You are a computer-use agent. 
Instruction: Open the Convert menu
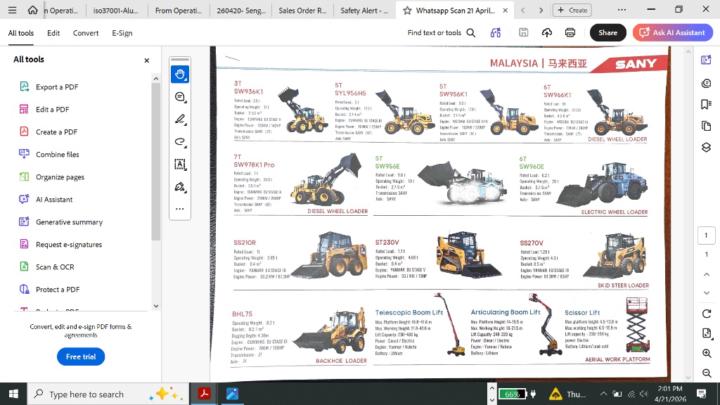tap(85, 33)
